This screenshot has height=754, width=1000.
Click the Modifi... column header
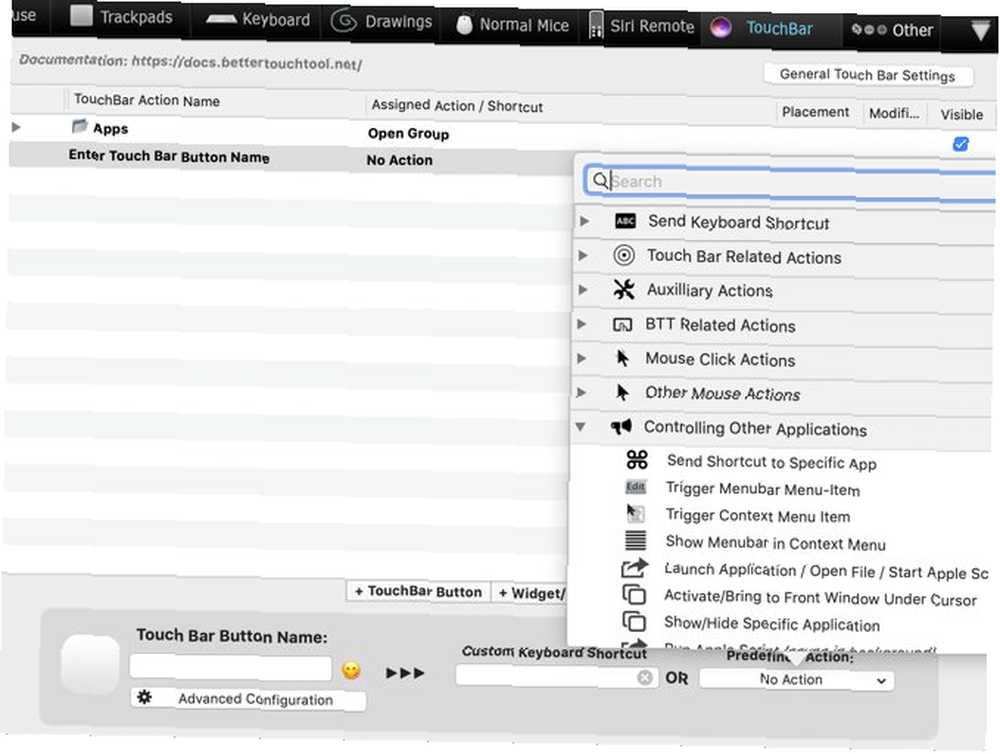pos(893,114)
